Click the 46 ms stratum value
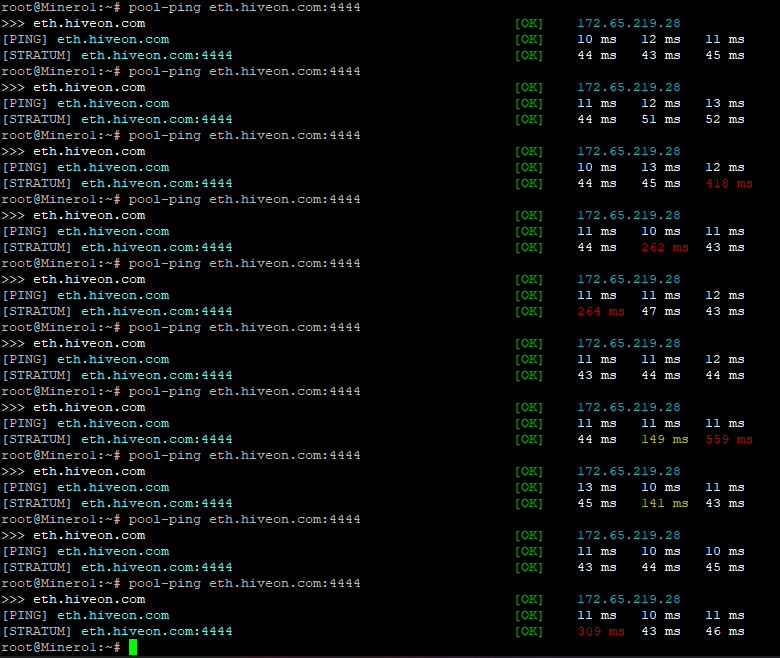The width and height of the screenshot is (780, 658). [725, 631]
